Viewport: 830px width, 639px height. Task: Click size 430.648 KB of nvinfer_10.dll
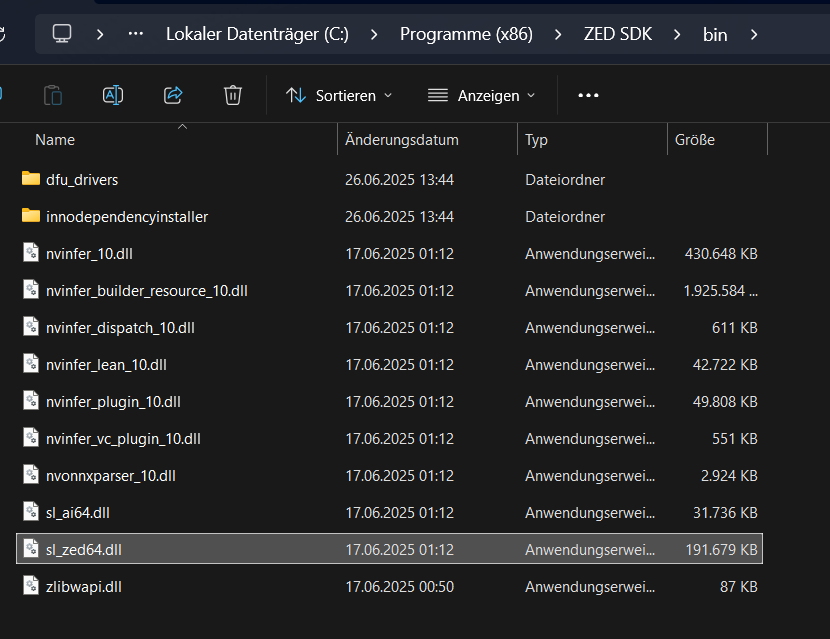pyautogui.click(x=721, y=254)
